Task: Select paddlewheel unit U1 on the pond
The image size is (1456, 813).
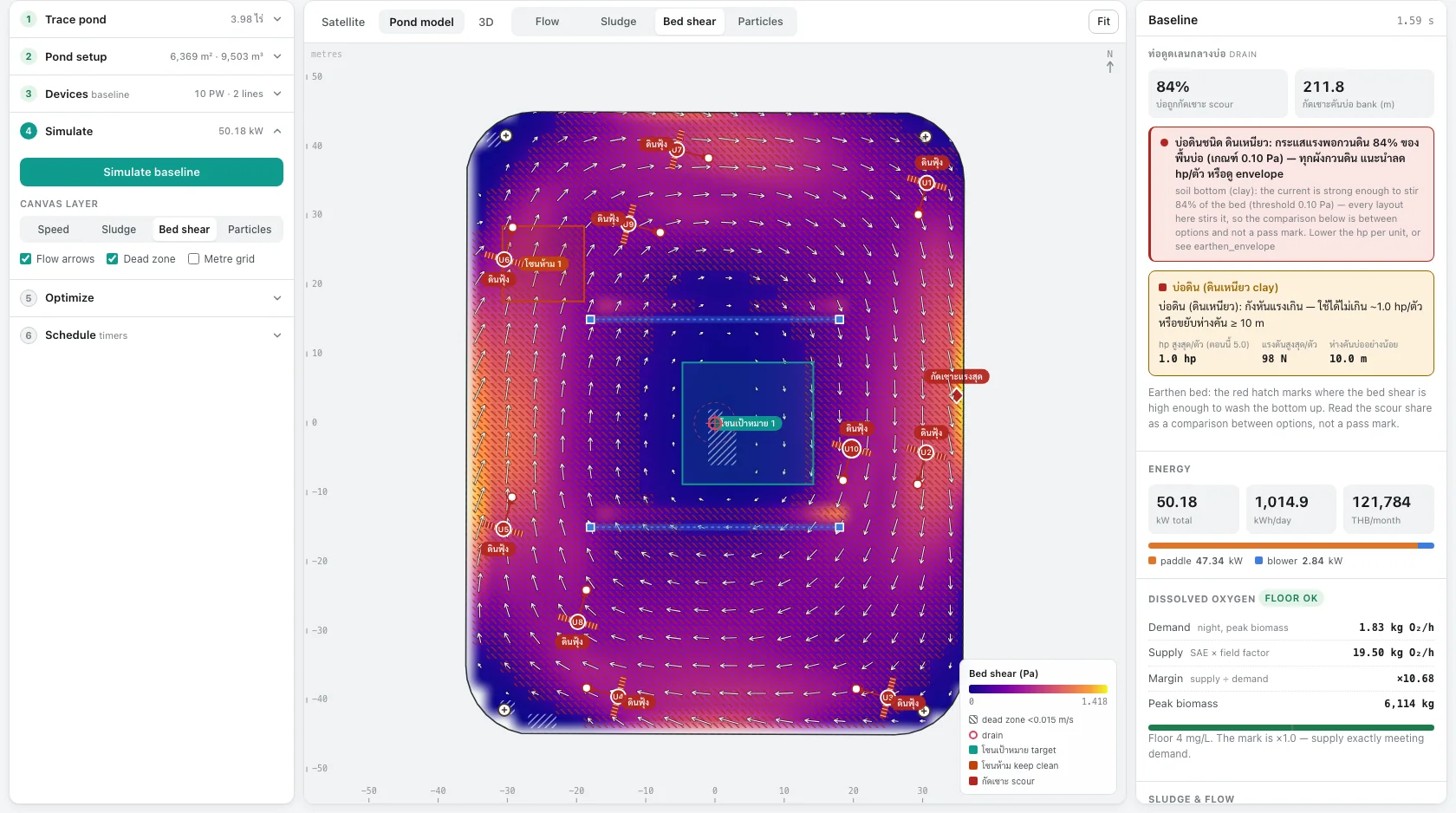Action: pos(926,183)
